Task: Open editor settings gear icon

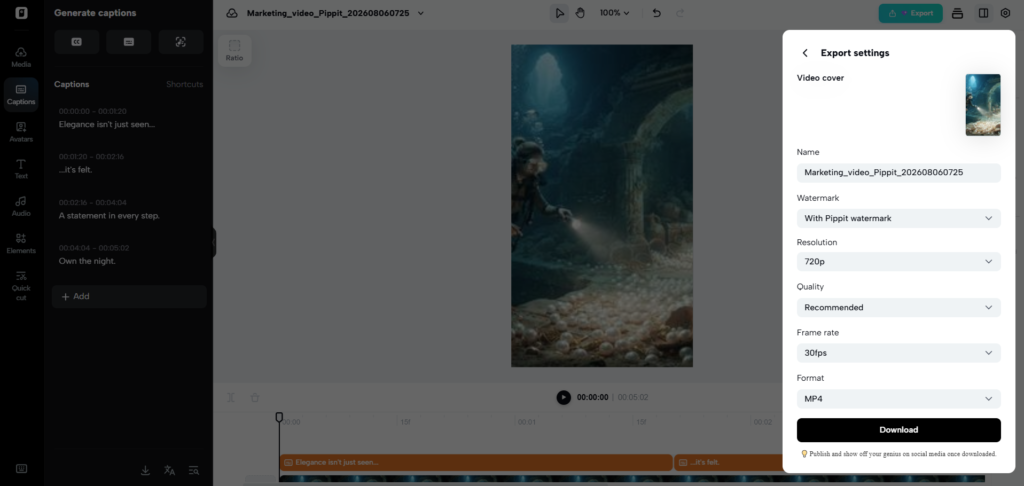Action: click(x=1006, y=13)
